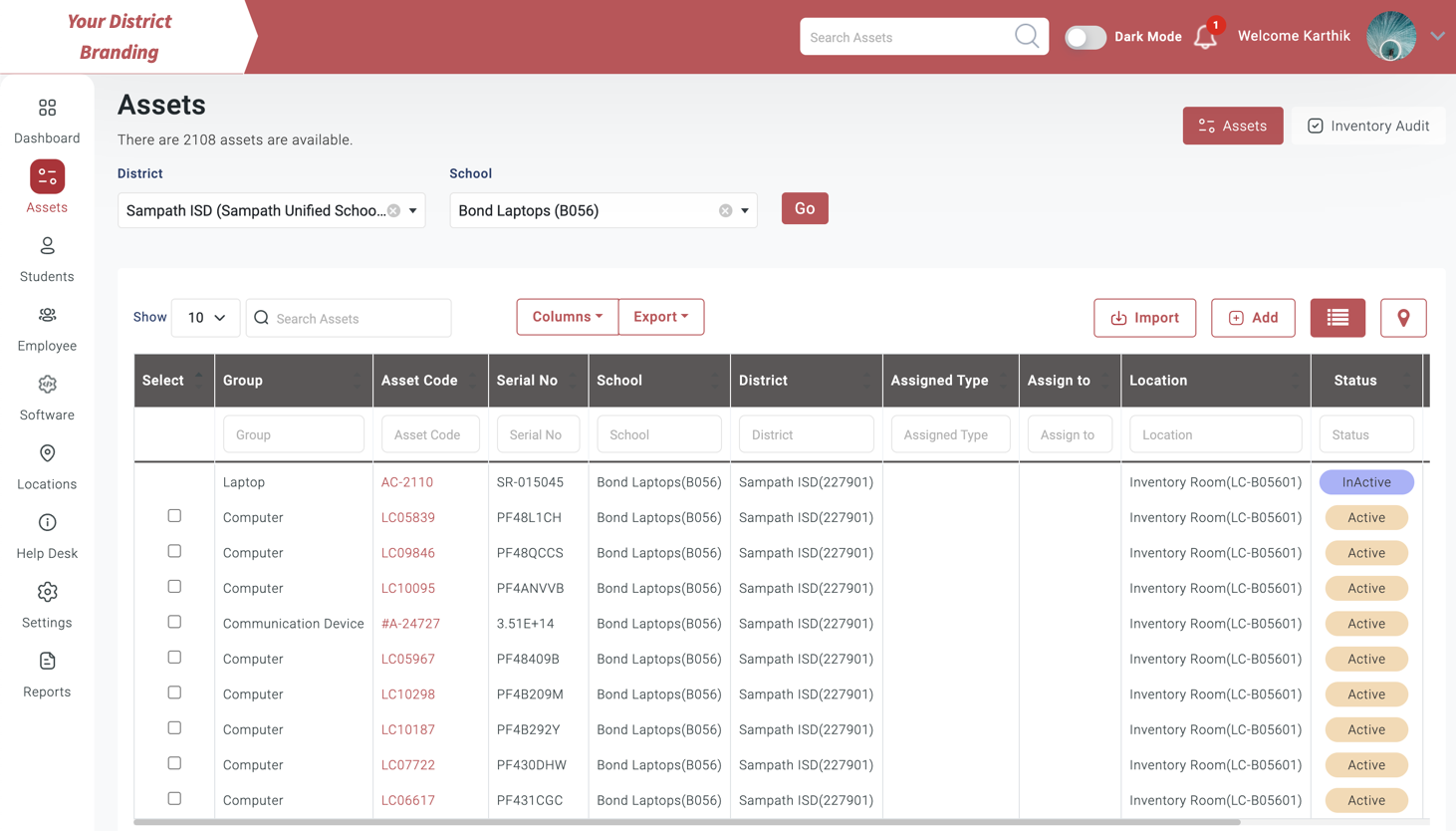This screenshot has height=831, width=1456.
Task: Open the Show entries count dropdown
Action: click(x=205, y=318)
